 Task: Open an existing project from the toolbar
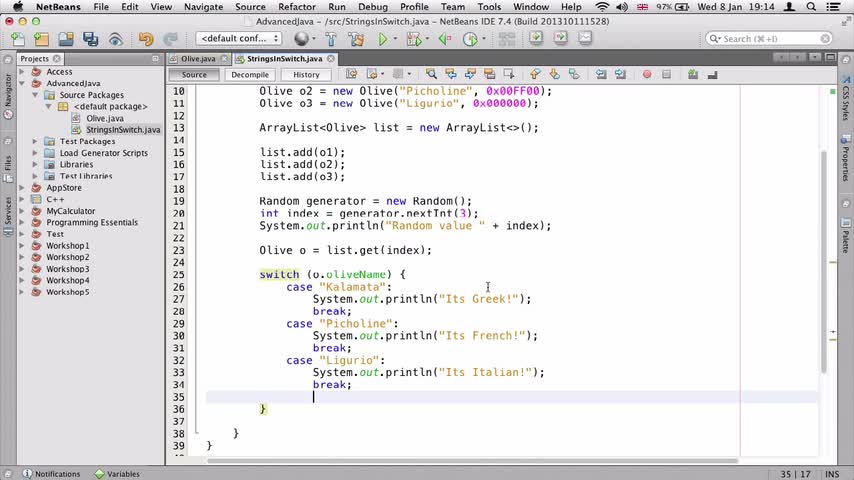click(x=66, y=39)
